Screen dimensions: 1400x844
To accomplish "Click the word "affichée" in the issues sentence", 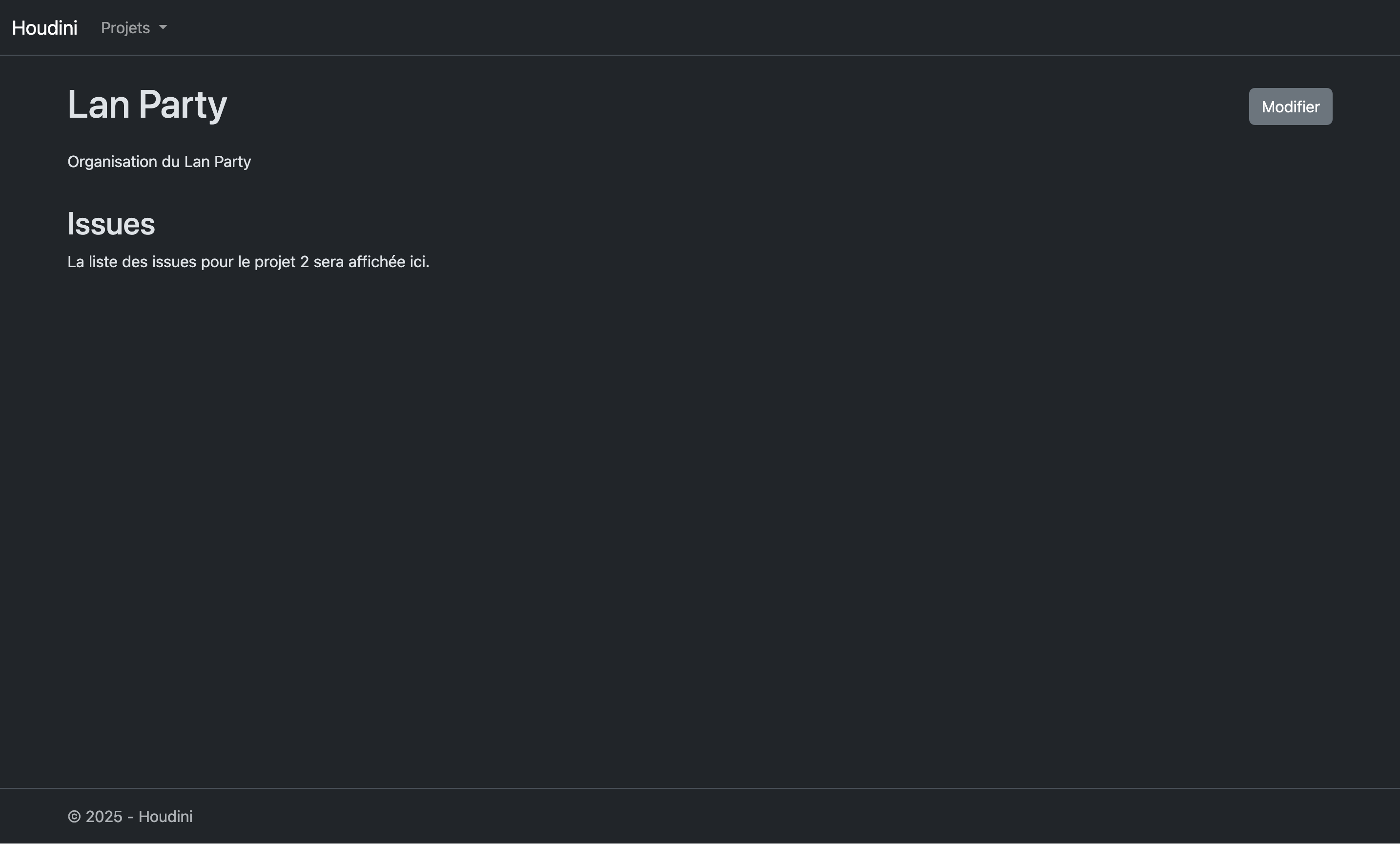I will [x=376, y=262].
